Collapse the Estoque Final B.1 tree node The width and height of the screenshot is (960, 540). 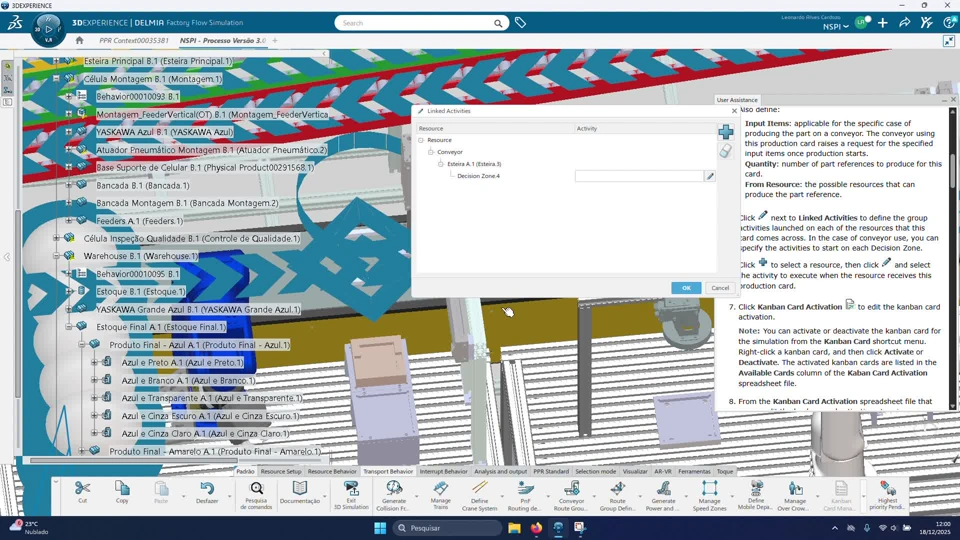coord(69,327)
